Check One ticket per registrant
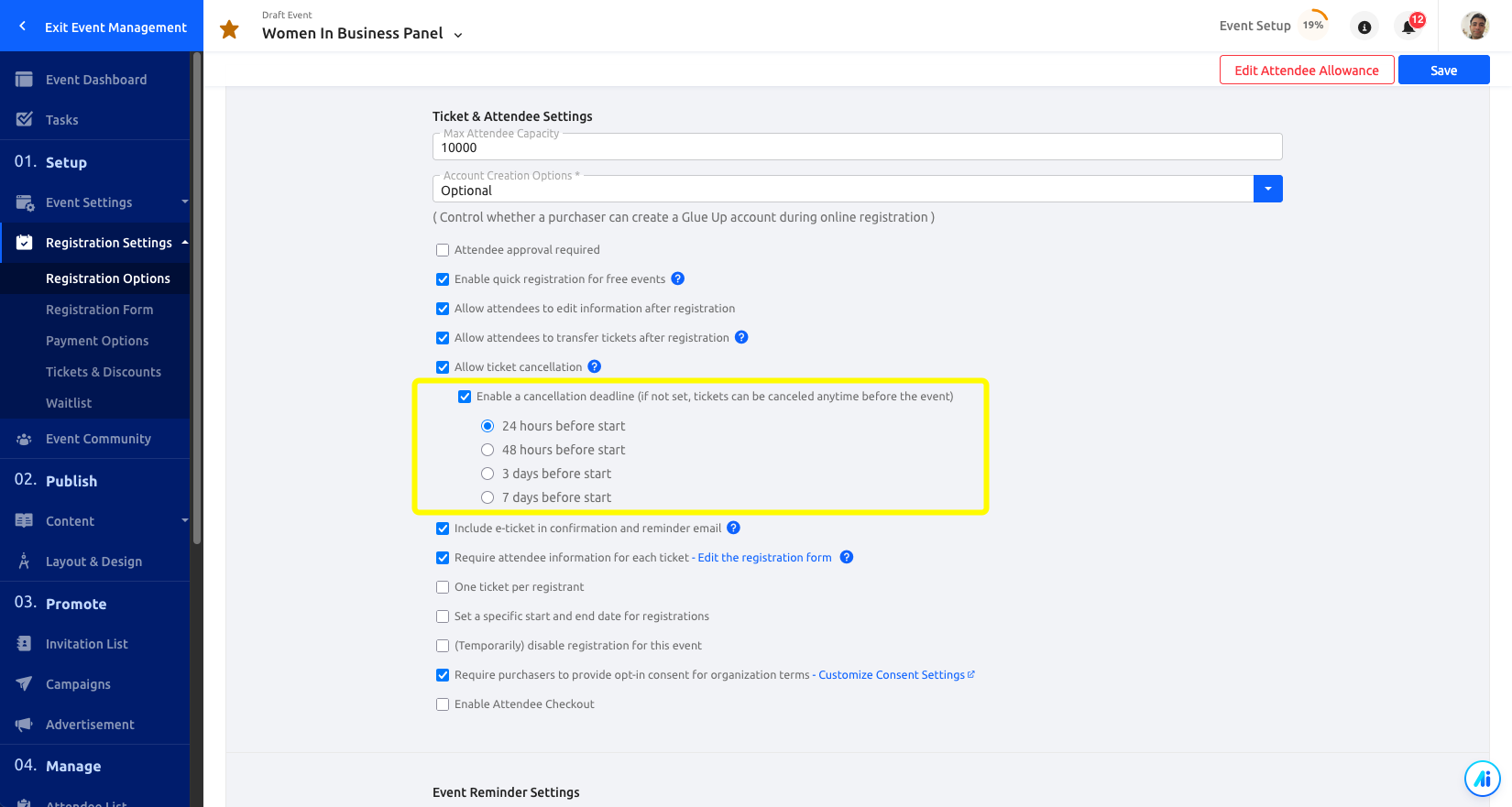 (x=443, y=587)
